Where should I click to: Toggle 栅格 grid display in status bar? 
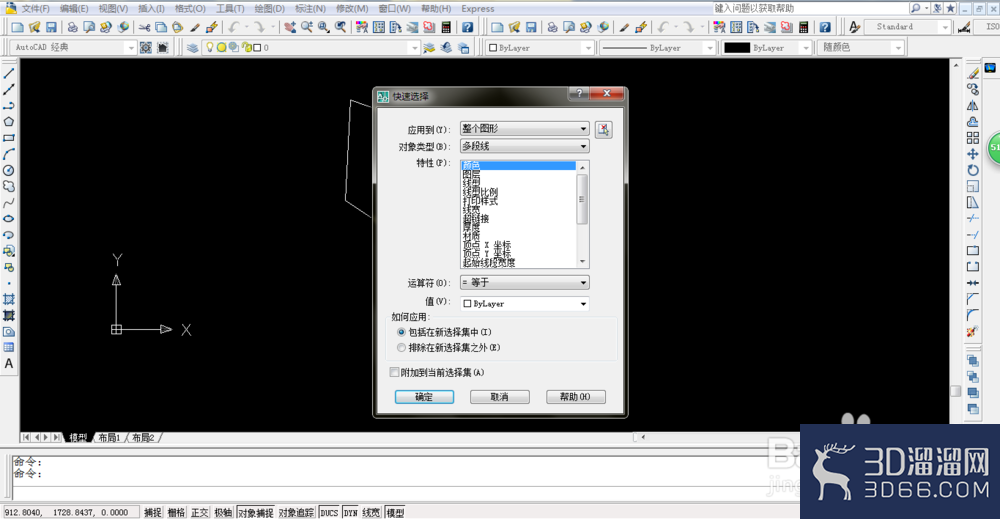coord(177,512)
